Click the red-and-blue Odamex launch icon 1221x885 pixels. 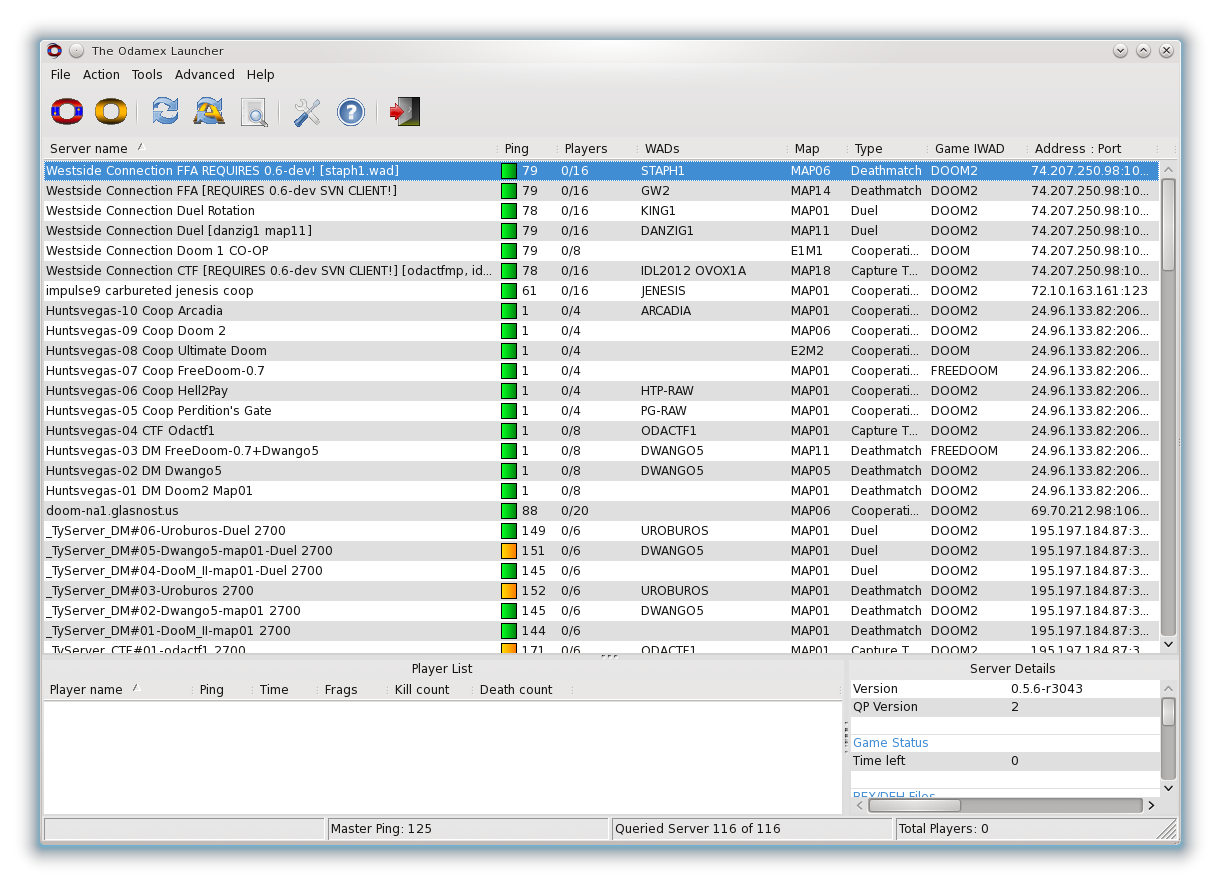pyautogui.click(x=67, y=112)
